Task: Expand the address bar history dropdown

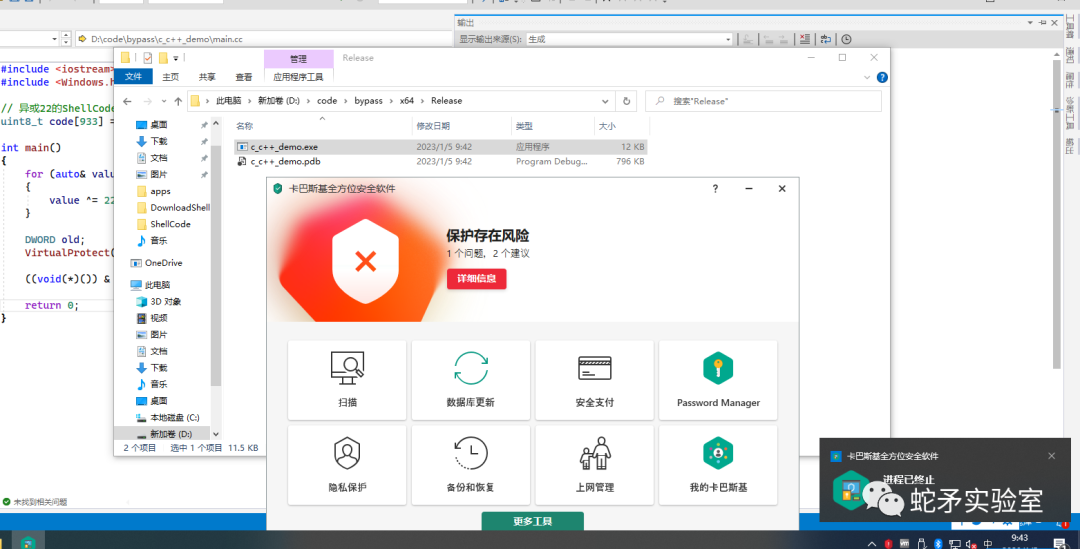Action: click(x=605, y=101)
